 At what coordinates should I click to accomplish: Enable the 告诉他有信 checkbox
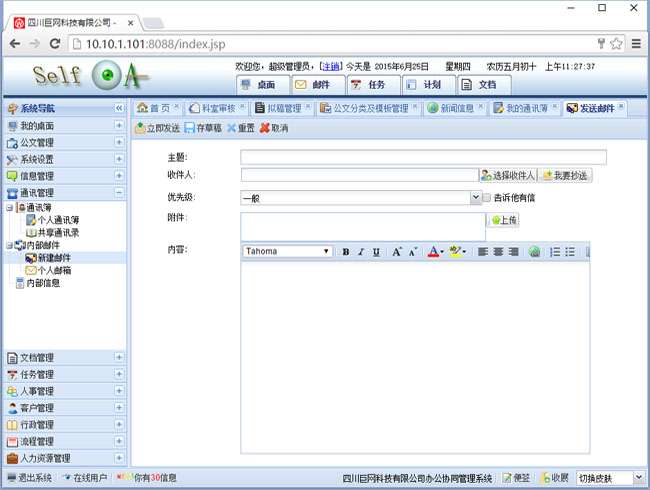487,198
